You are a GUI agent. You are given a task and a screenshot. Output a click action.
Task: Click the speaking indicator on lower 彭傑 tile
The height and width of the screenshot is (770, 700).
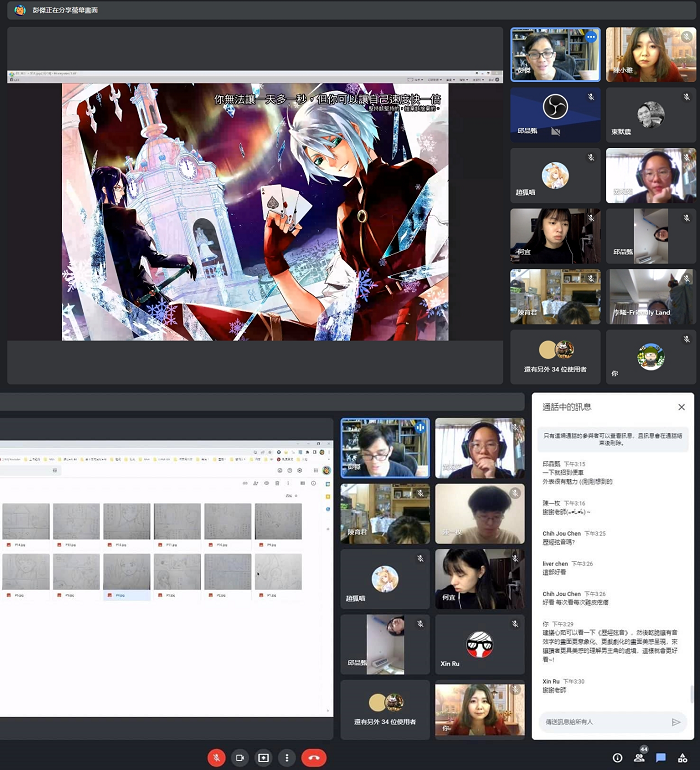tap(420, 428)
